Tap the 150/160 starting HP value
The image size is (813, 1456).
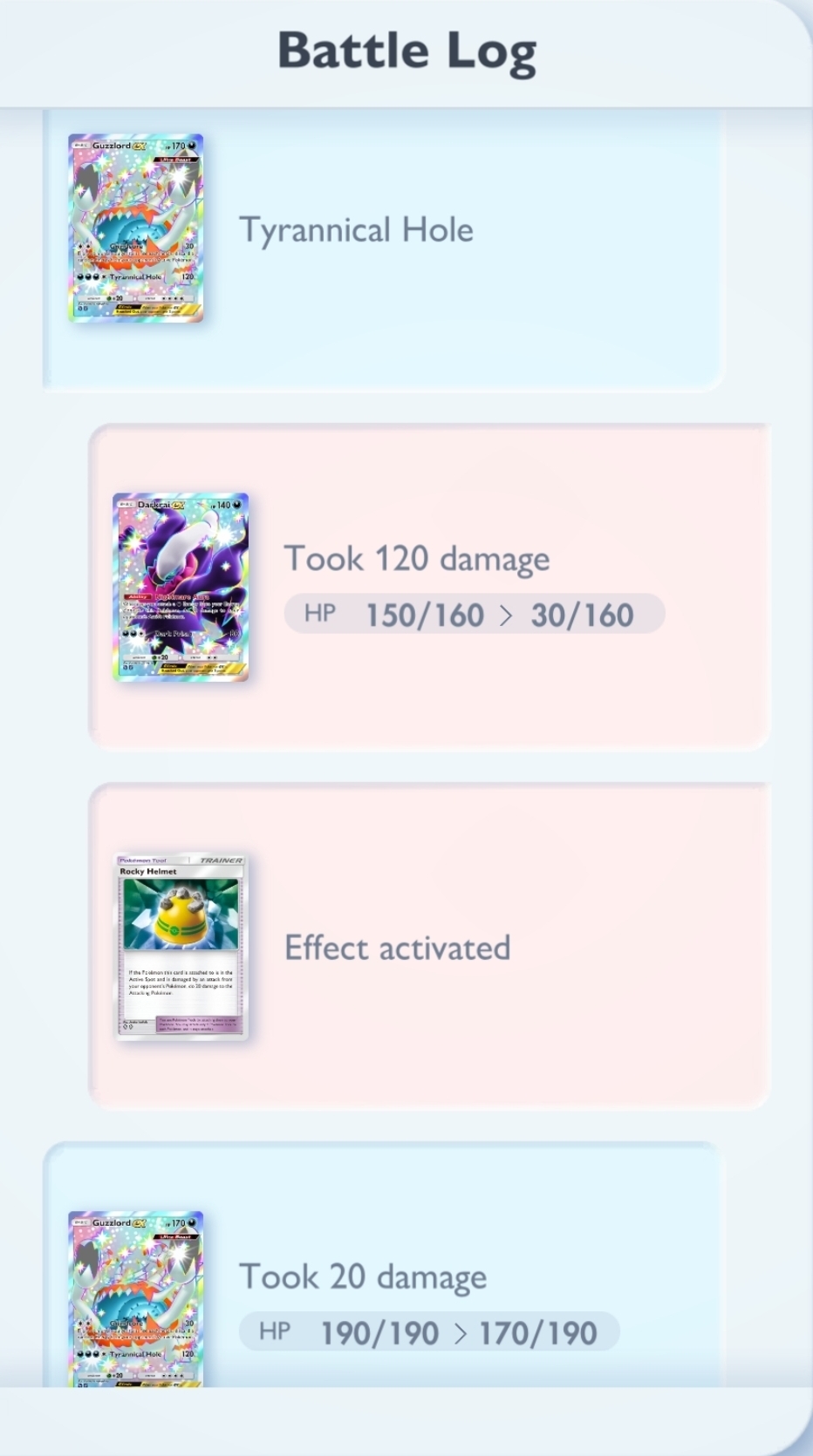425,615
